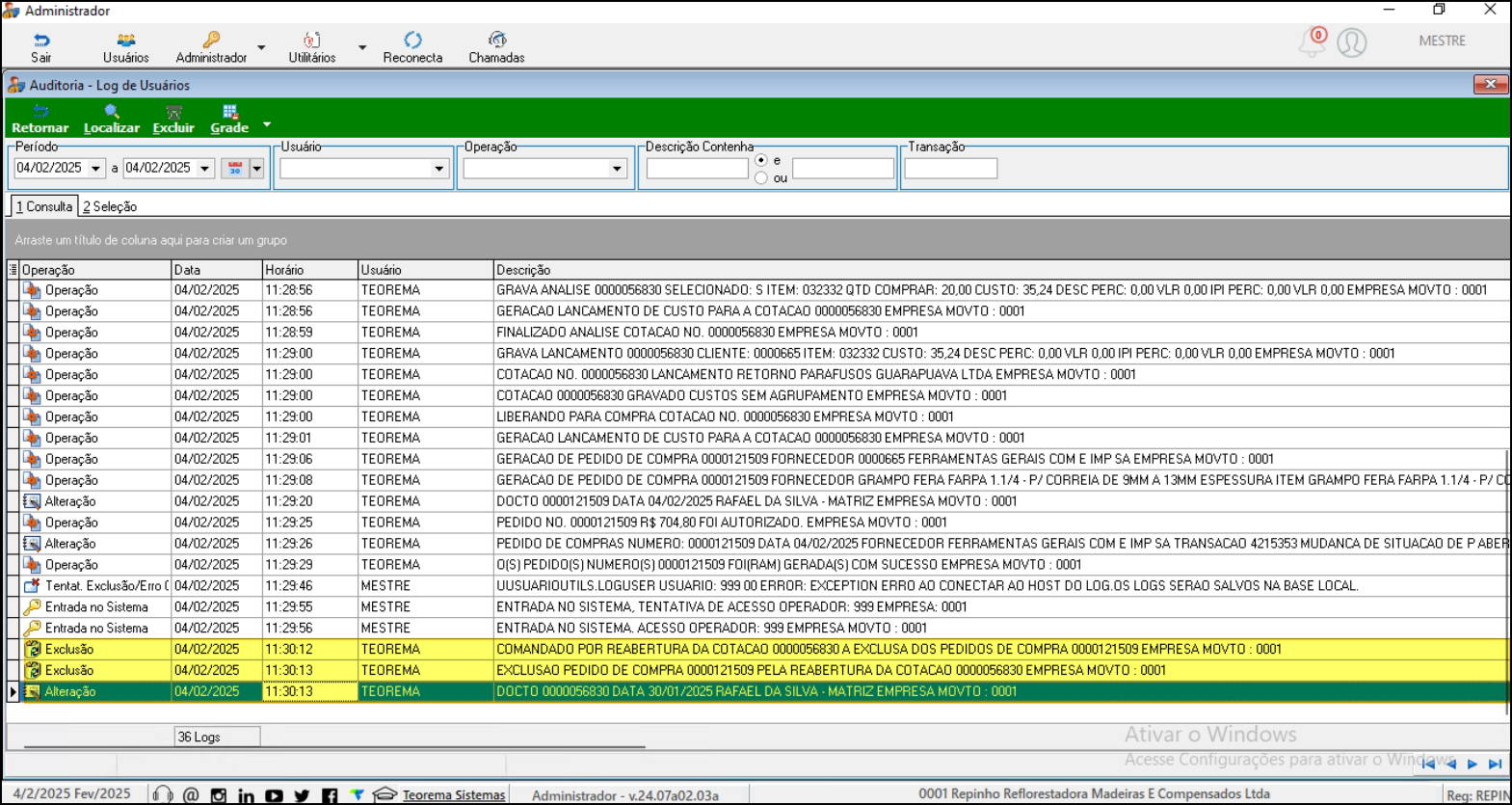
Task: Close the Auditoria - Log de Usuários window
Action: tap(1491, 85)
